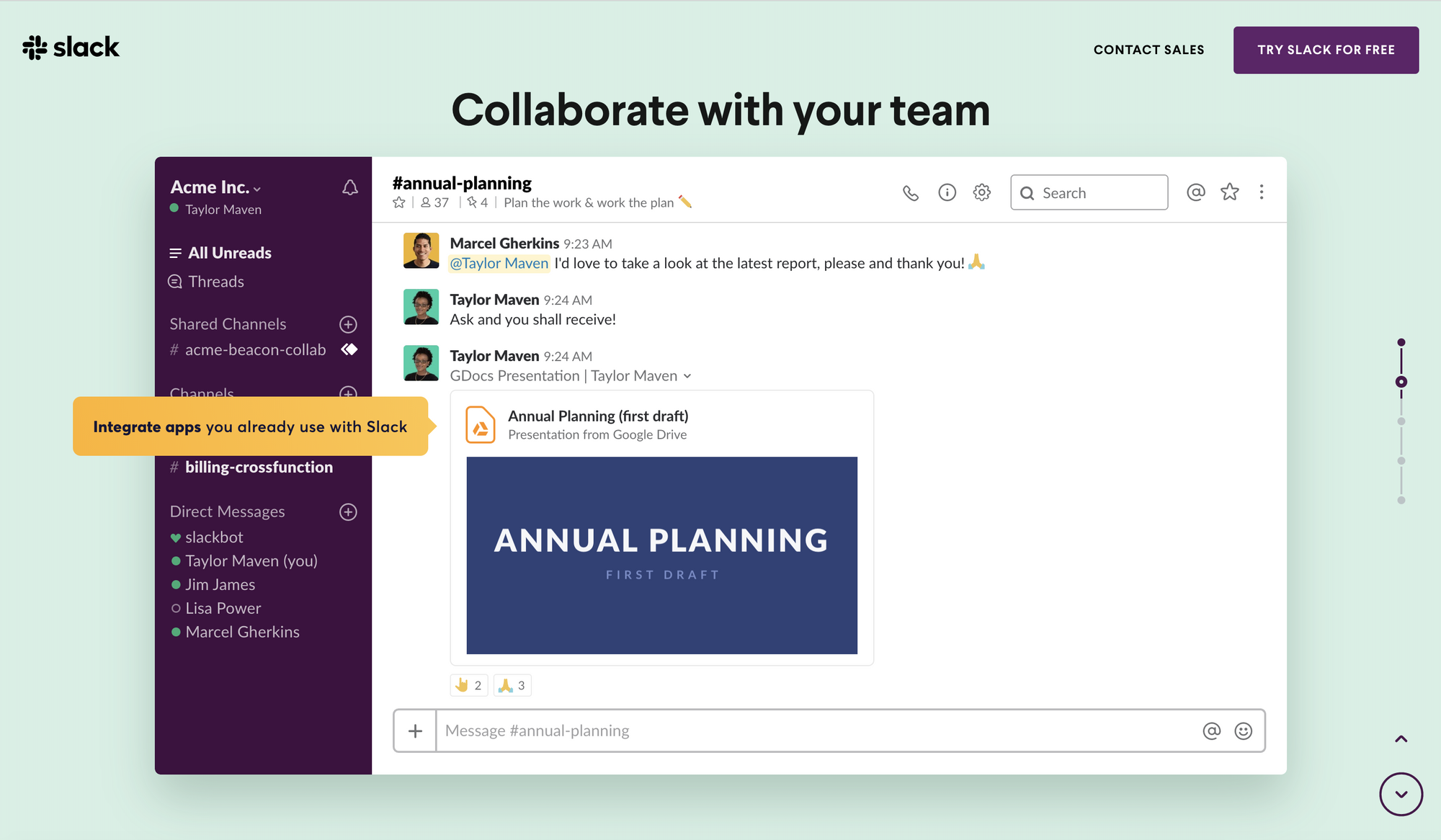Collapse GDocs Presentation attachment chevron
Image resolution: width=1441 pixels, height=840 pixels.
(687, 376)
